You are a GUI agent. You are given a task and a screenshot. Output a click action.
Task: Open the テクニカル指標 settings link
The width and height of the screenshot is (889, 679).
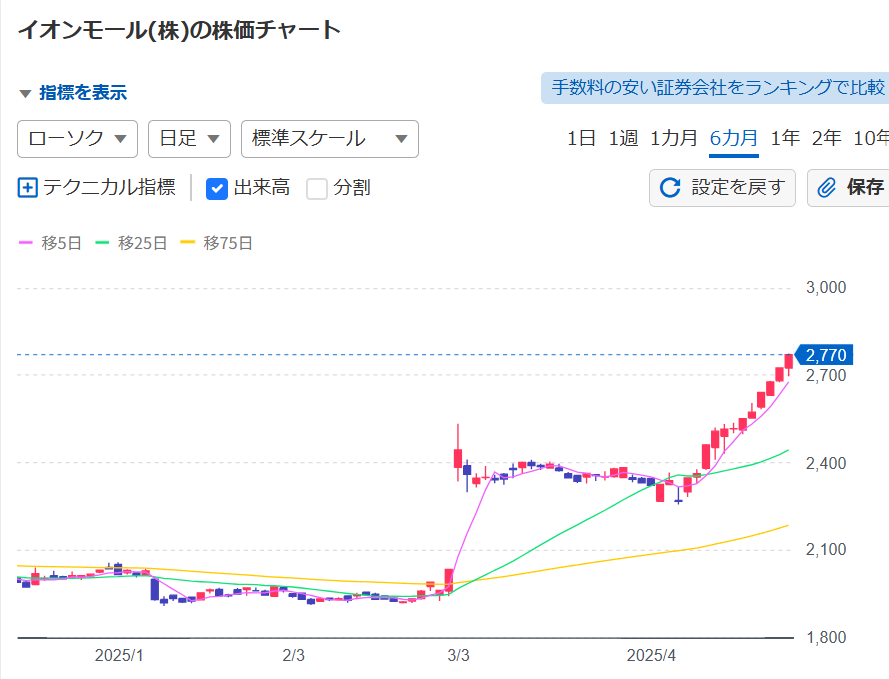109,188
